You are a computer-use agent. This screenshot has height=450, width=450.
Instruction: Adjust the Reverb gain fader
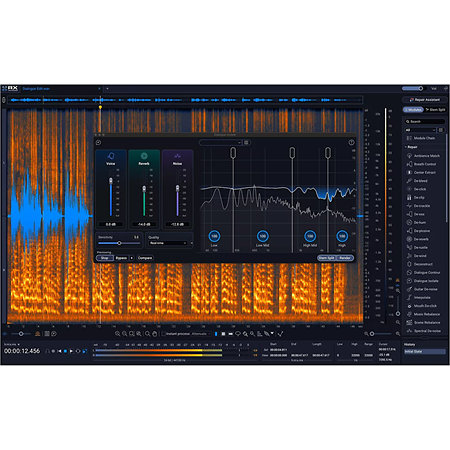pos(144,189)
